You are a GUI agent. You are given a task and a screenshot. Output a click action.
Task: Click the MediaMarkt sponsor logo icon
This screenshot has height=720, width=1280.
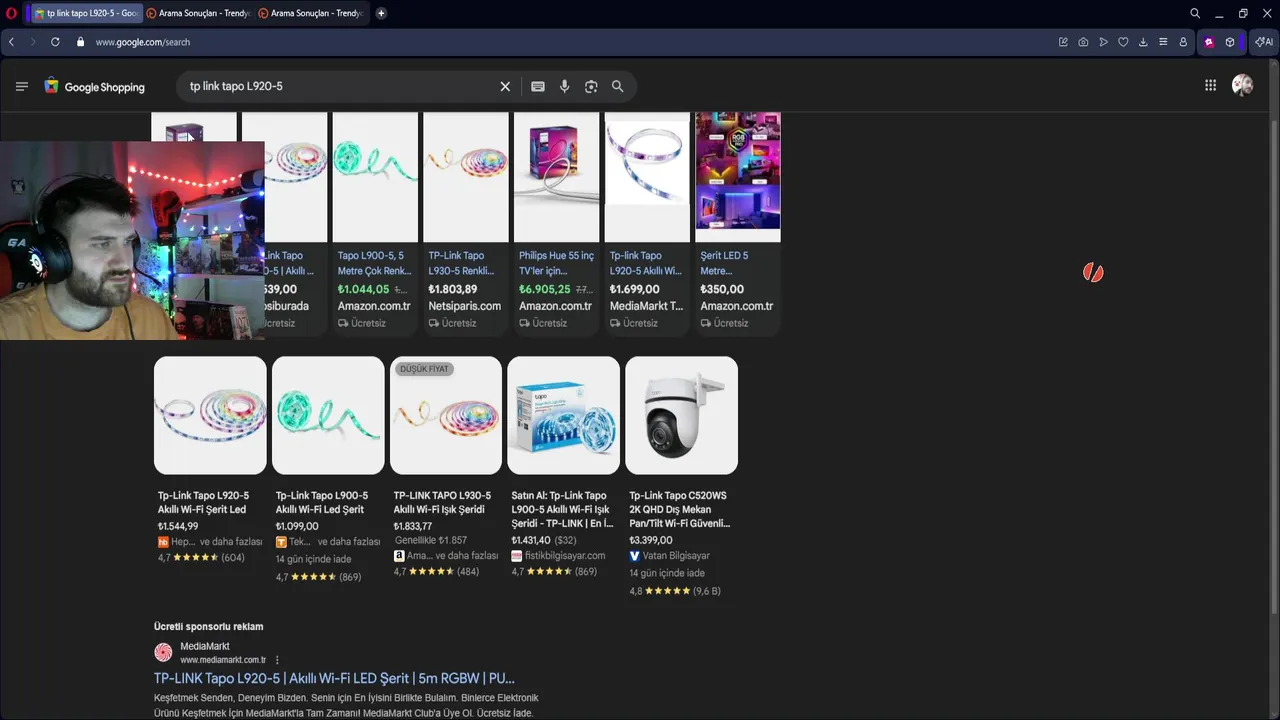tap(163, 653)
